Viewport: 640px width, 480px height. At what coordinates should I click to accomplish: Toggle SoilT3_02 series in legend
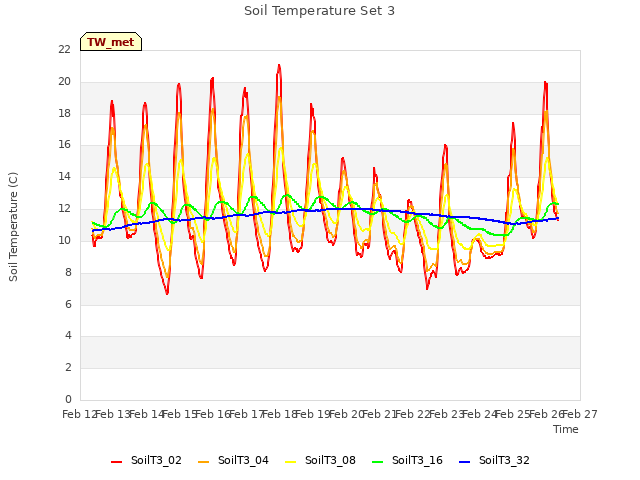(146, 460)
